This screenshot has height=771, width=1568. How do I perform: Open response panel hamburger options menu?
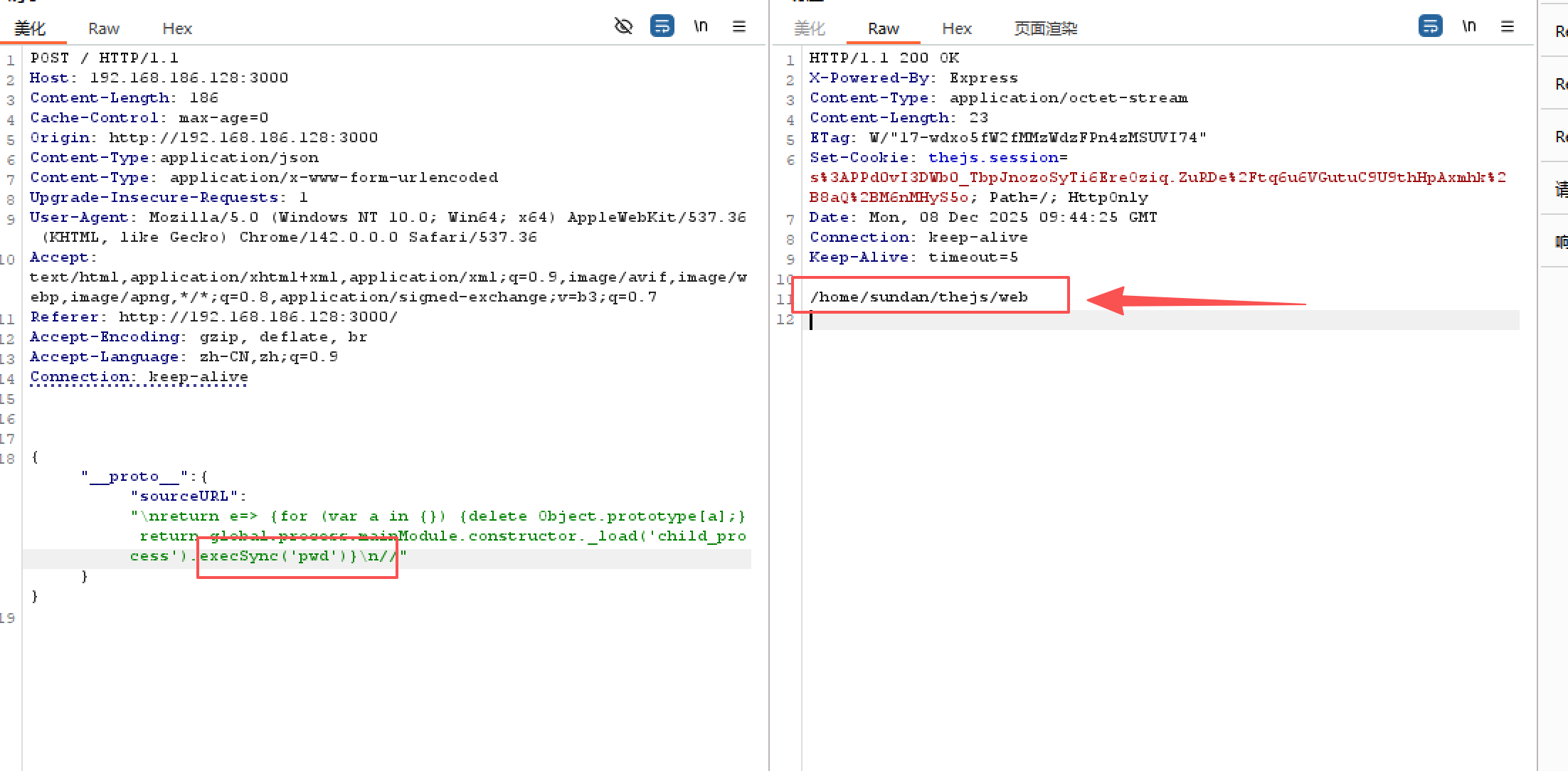[x=1508, y=26]
